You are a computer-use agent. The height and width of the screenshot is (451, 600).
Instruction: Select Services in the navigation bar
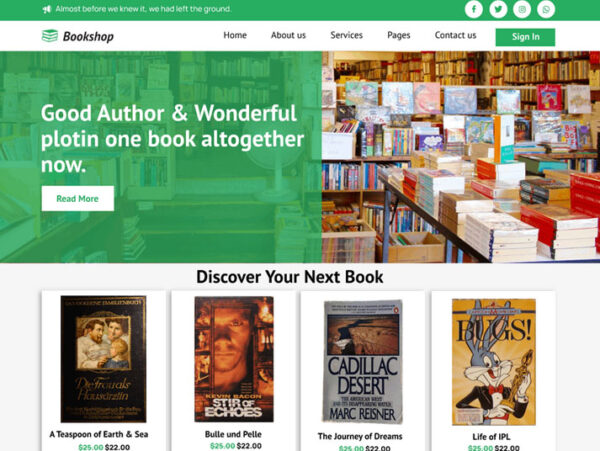(x=347, y=35)
